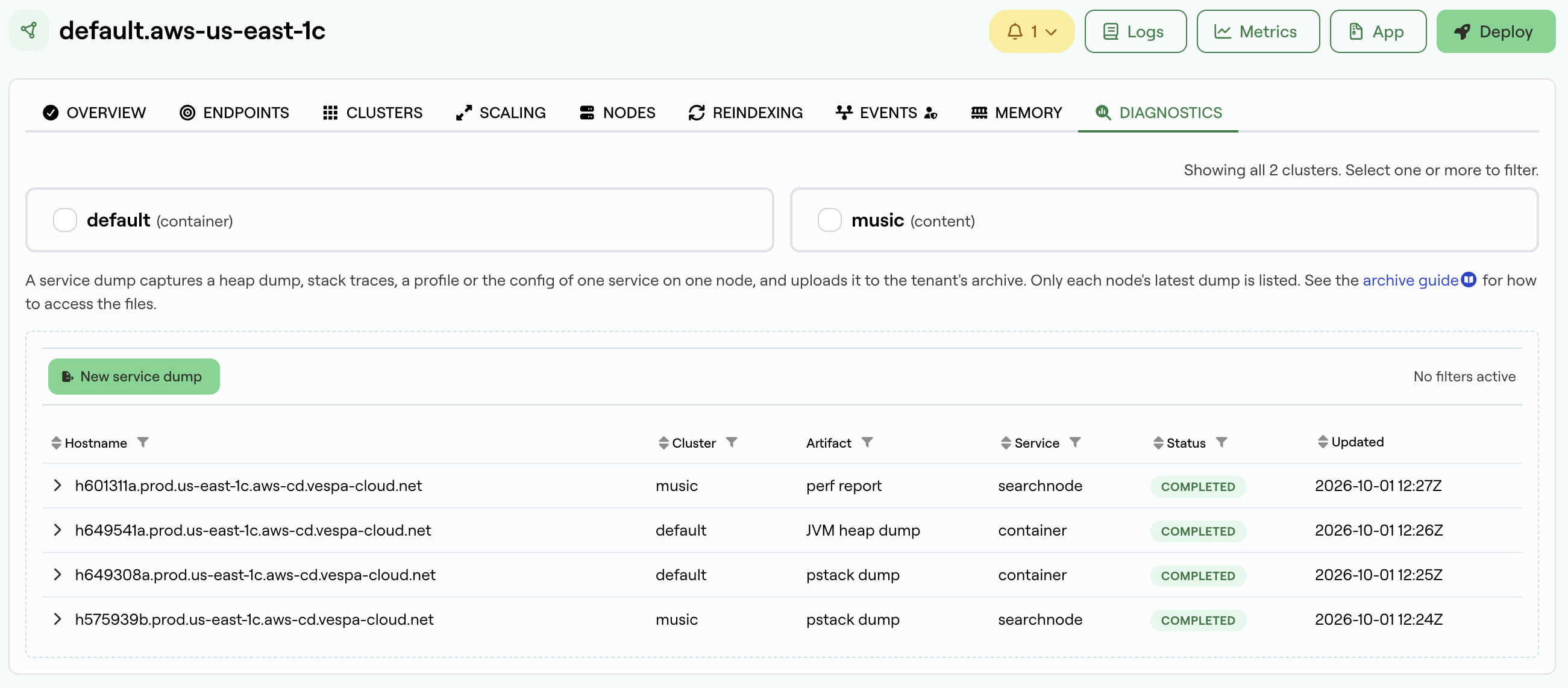Image resolution: width=1568 pixels, height=688 pixels.
Task: Open the Status column filter
Action: click(1221, 442)
